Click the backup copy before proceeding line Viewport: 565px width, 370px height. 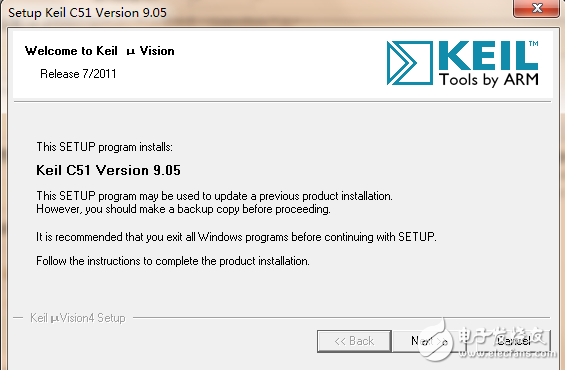183,209
